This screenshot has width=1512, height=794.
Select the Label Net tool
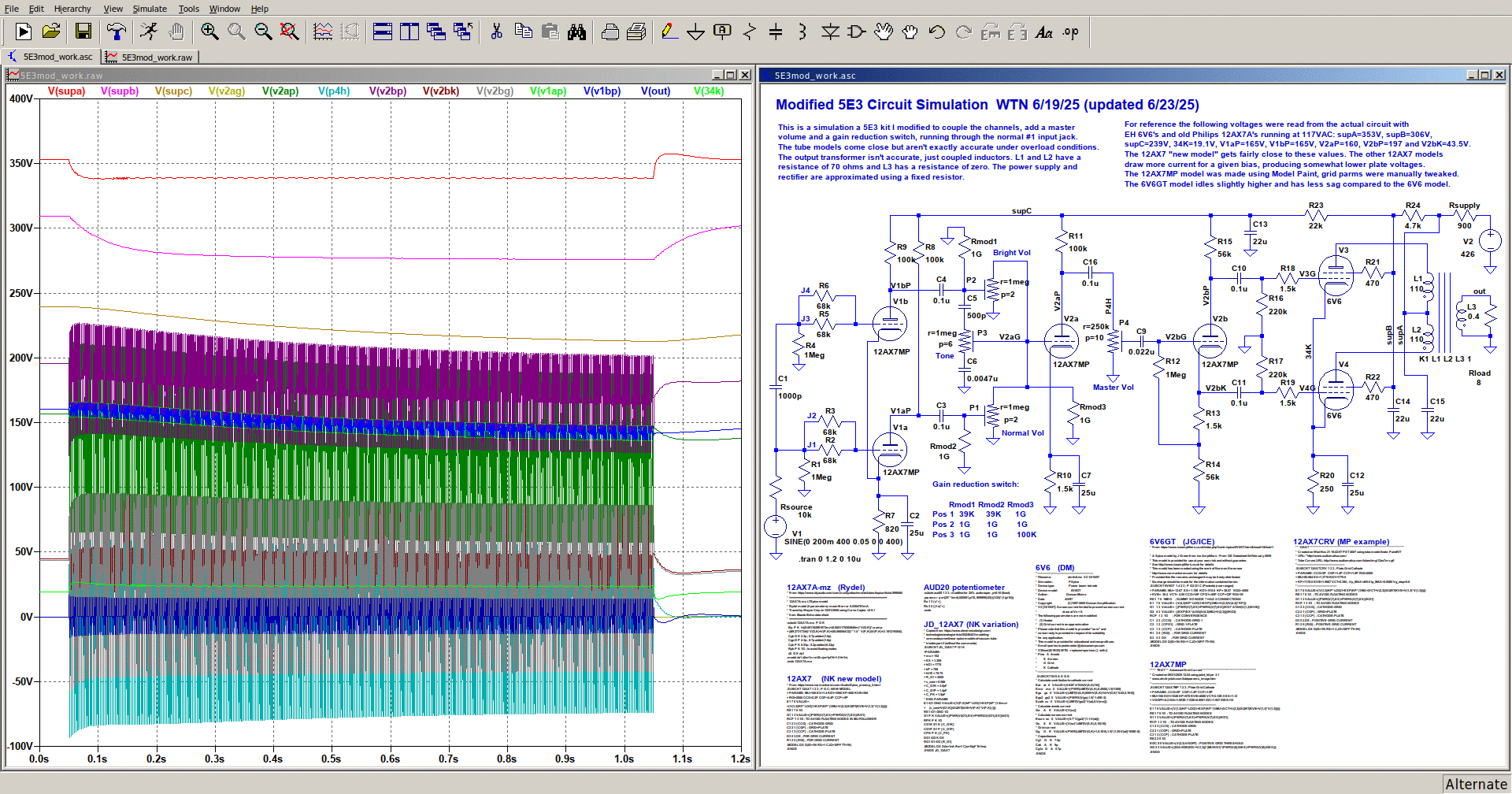(722, 32)
